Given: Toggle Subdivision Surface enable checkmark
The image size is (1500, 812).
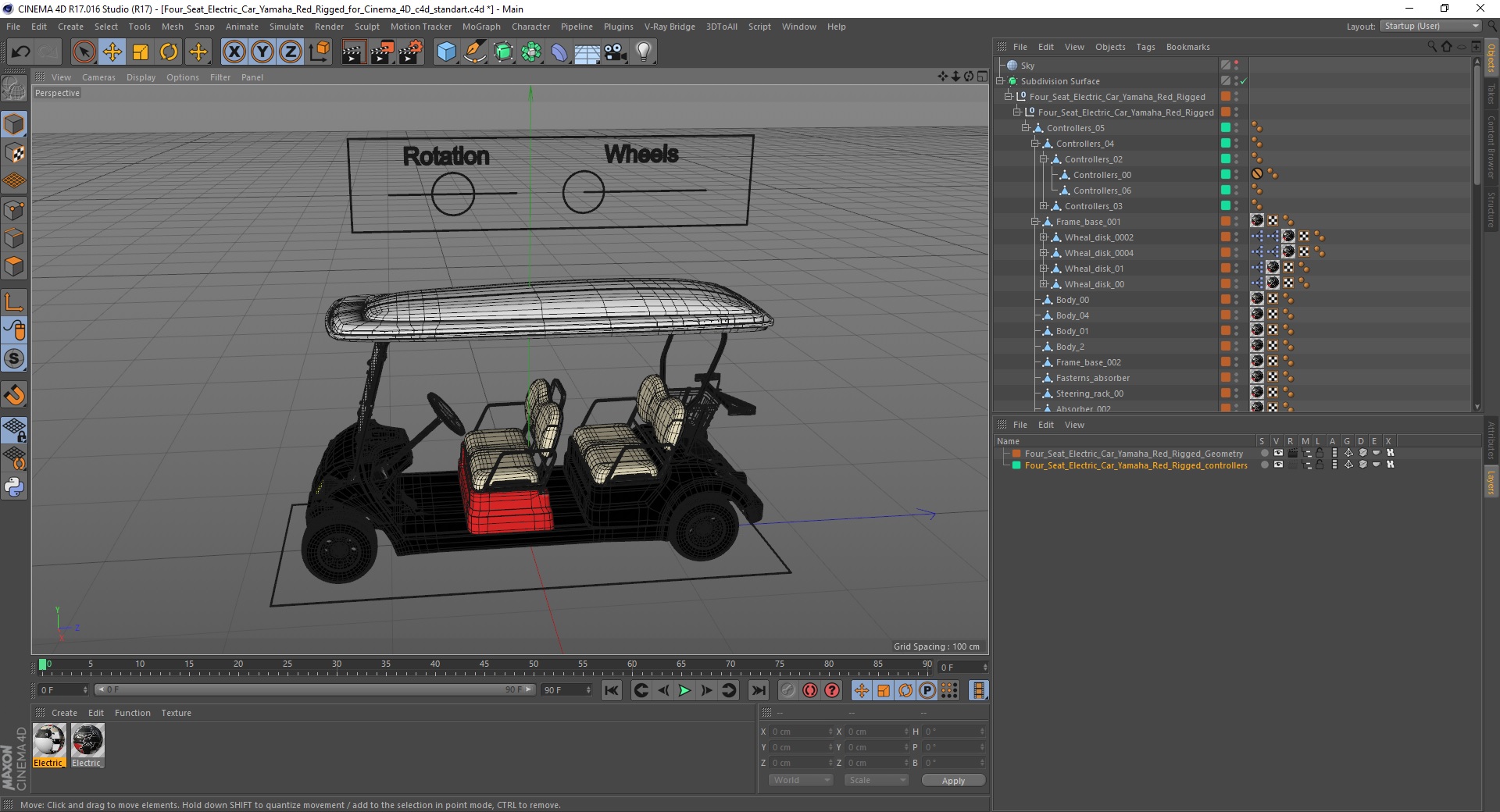Looking at the screenshot, I should (x=1244, y=81).
